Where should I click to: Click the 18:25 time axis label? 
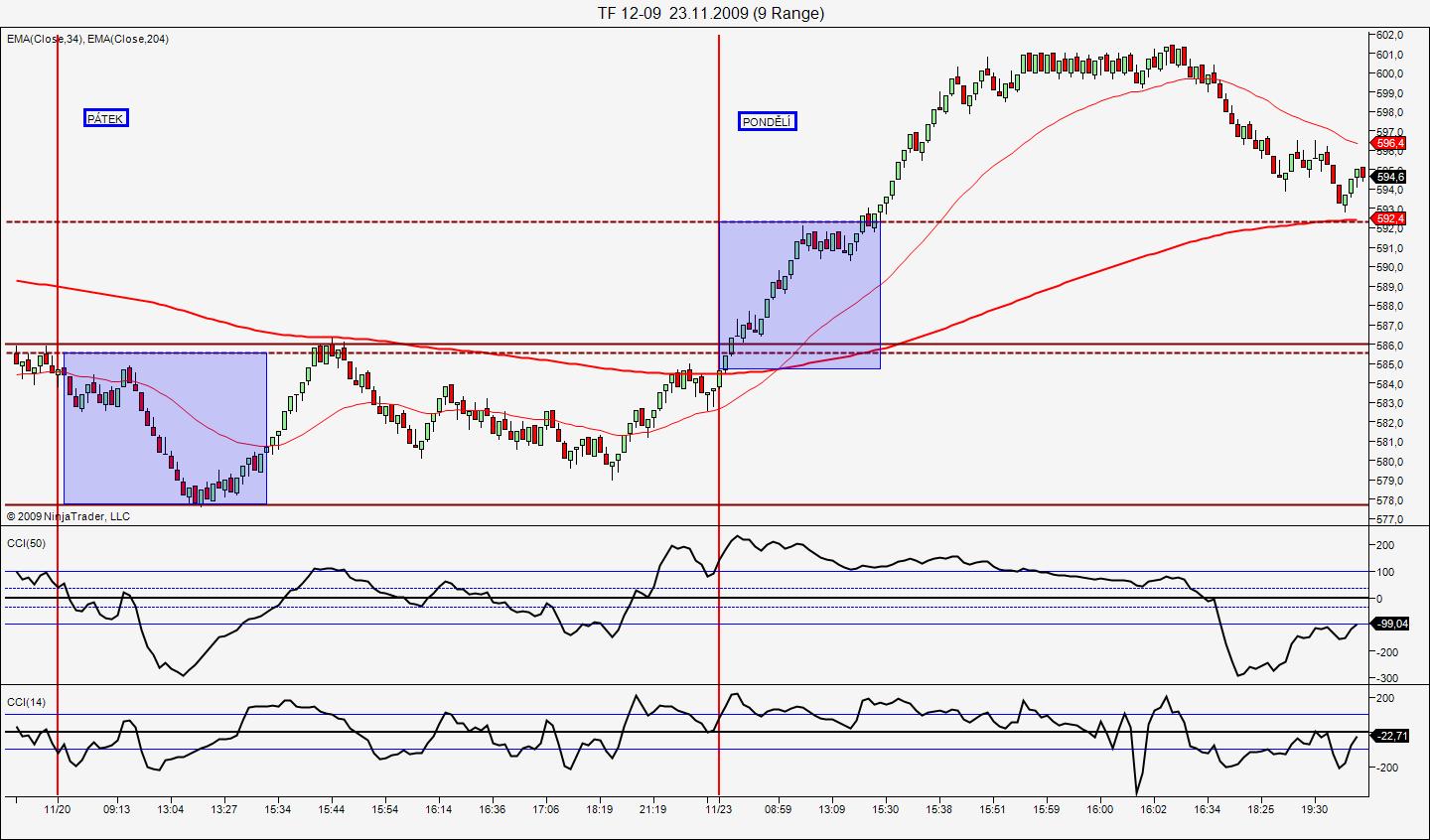click(1261, 809)
